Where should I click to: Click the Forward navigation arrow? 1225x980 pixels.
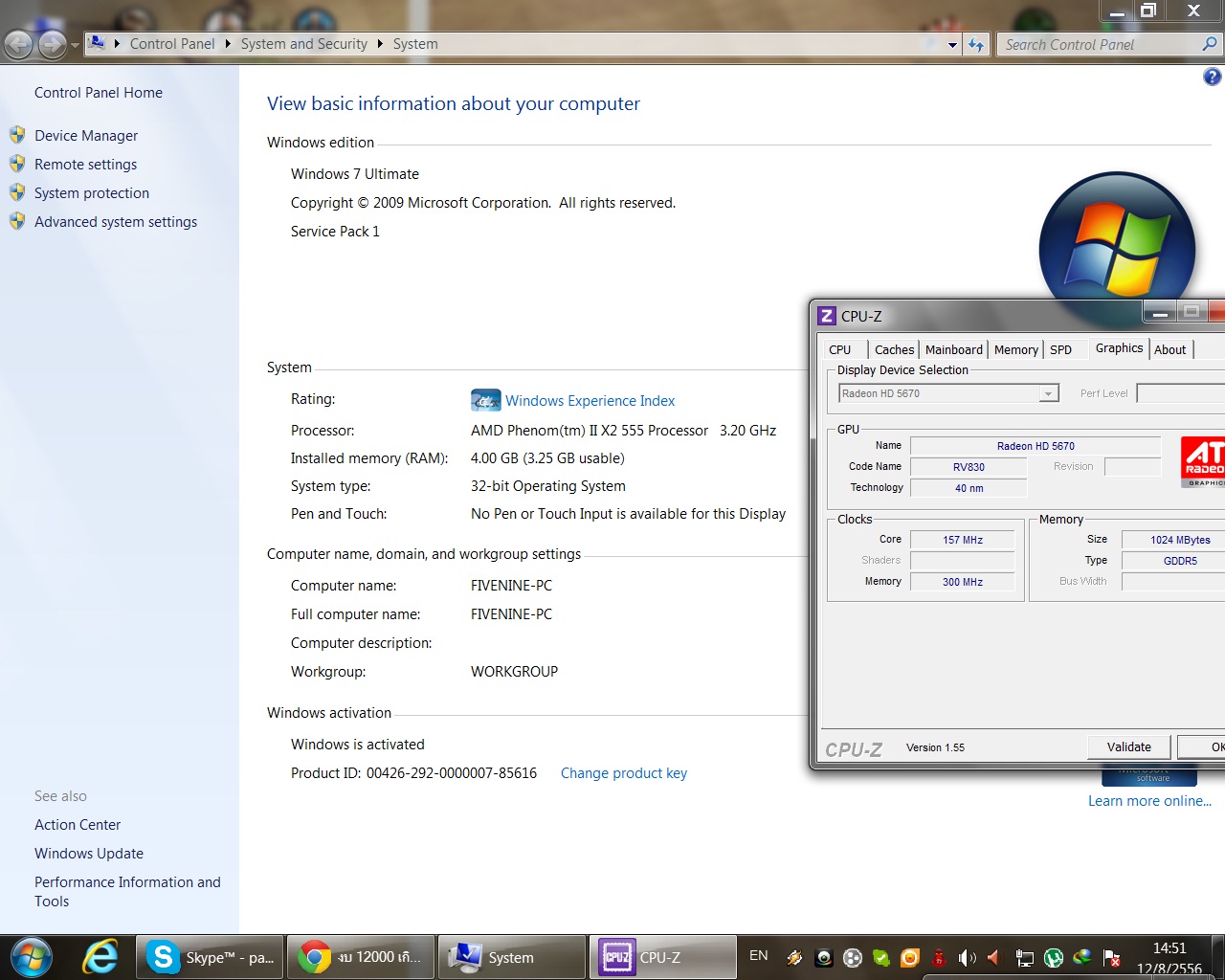(x=53, y=44)
